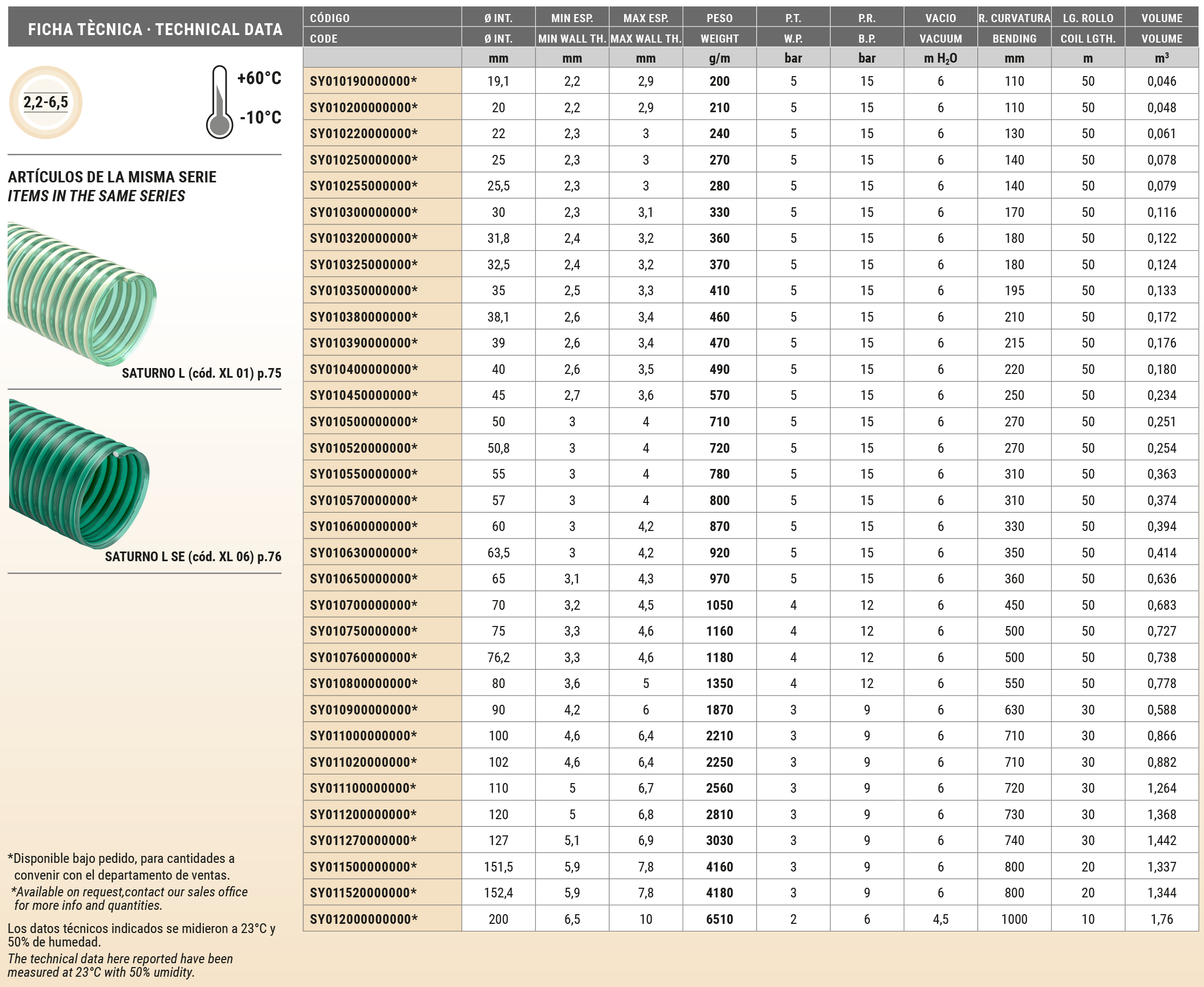Select code SY012000000000* in the last row
Image resolution: width=1204 pixels, height=987 pixels.
click(364, 920)
